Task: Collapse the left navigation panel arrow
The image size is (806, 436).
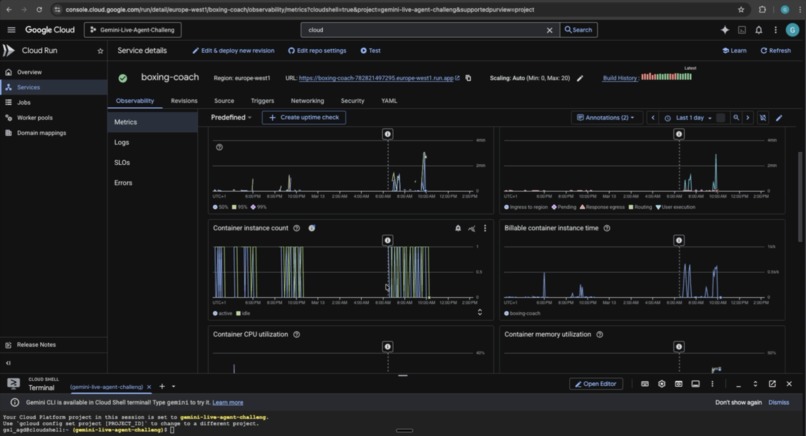Action: tap(8, 363)
